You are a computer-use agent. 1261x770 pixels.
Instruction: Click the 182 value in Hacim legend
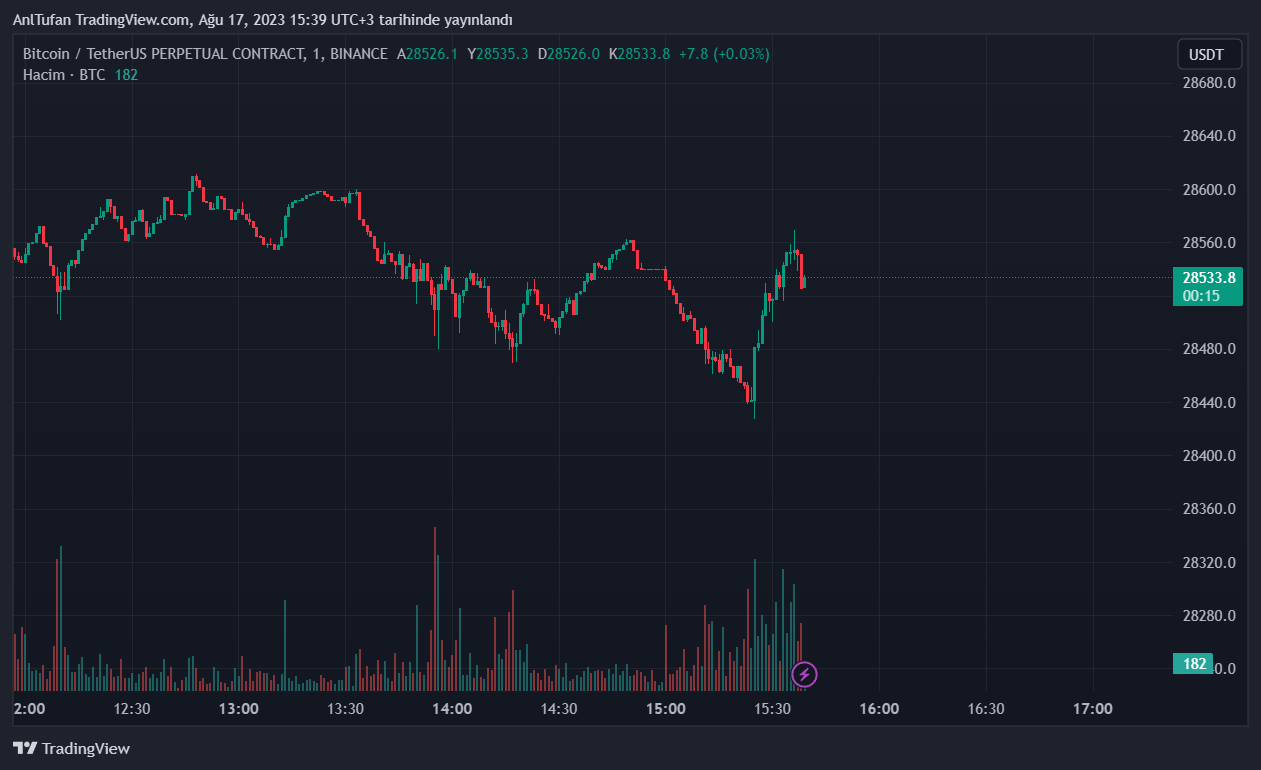click(x=126, y=75)
